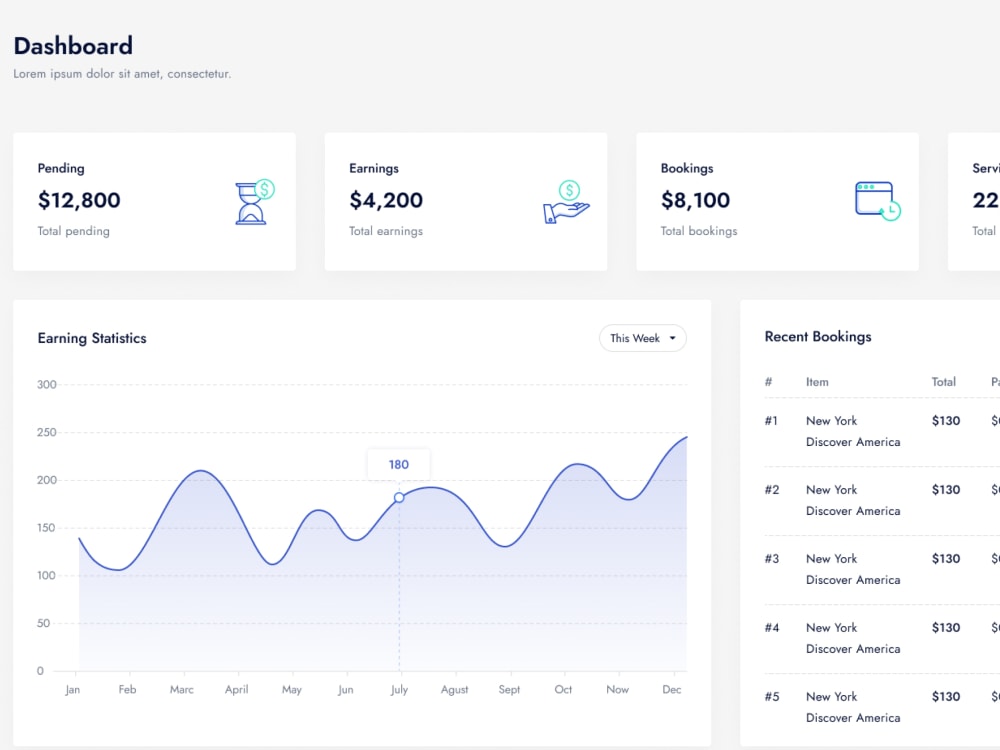Click the April label on chart axis
1000x750 pixels.
[x=236, y=689]
